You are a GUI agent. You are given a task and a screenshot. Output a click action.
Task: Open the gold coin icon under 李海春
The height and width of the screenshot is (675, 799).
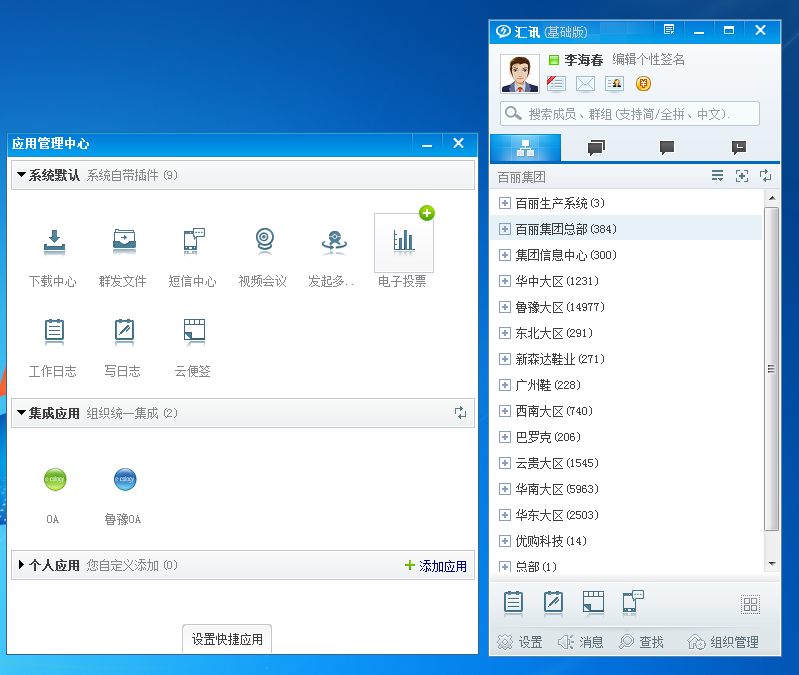643,83
